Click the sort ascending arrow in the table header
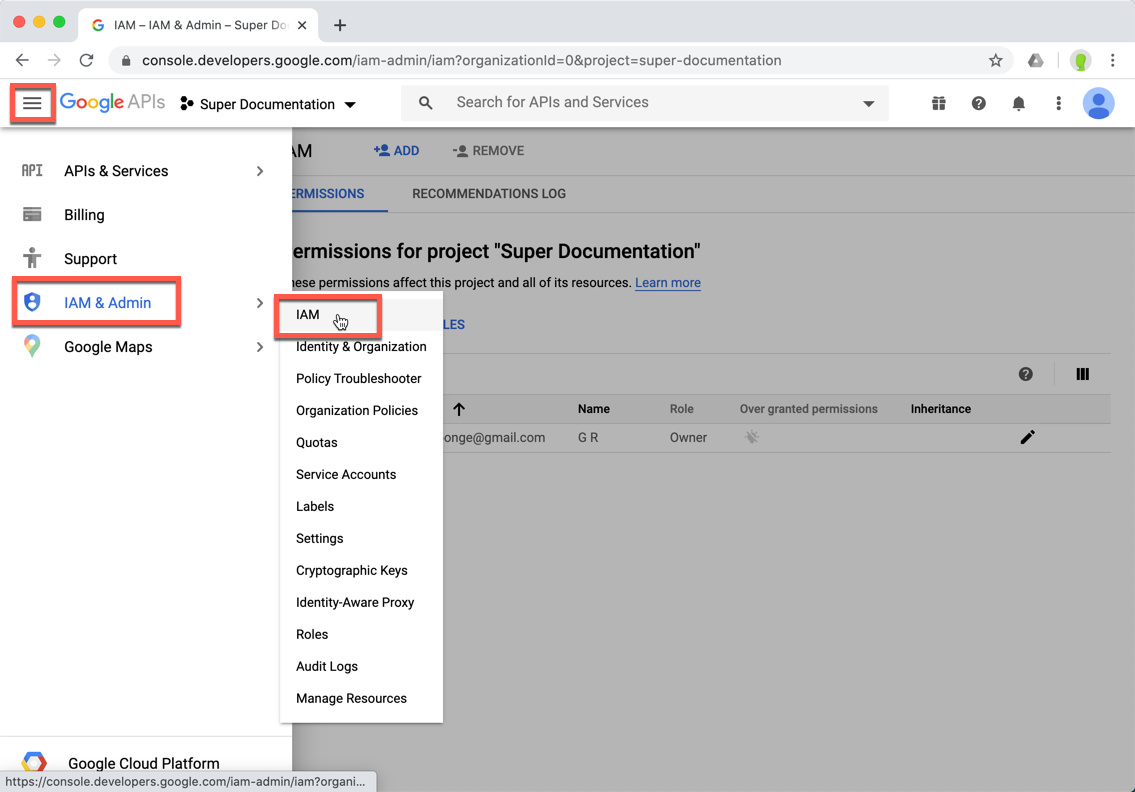This screenshot has width=1135, height=792. click(x=459, y=409)
